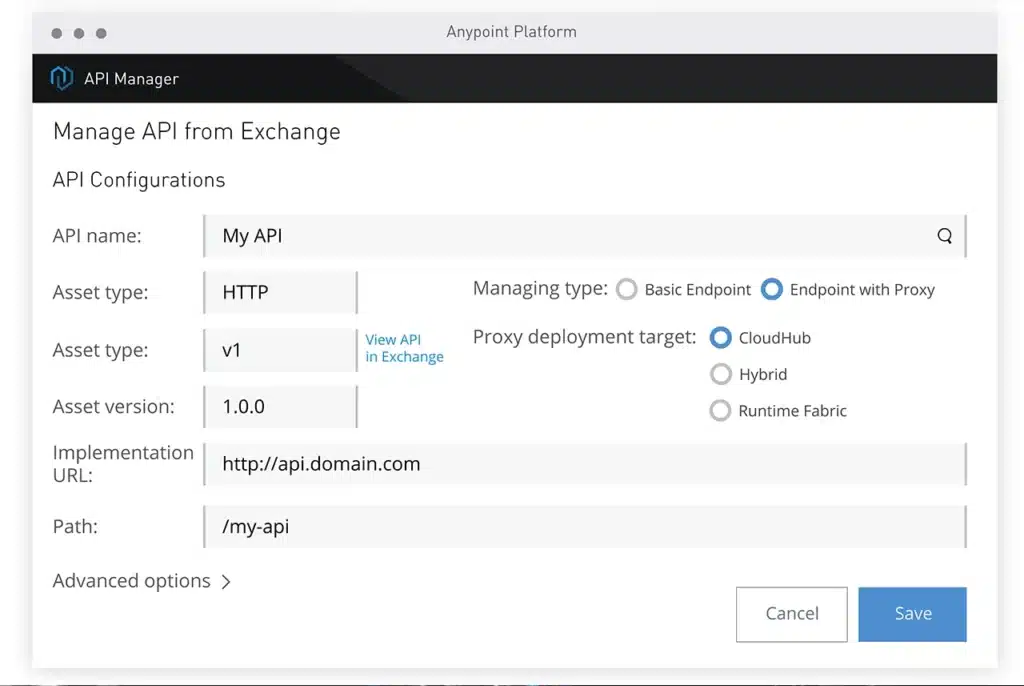Screen dimensions: 1024x686
Task: Click the My API name field
Action: [x=560, y=236]
